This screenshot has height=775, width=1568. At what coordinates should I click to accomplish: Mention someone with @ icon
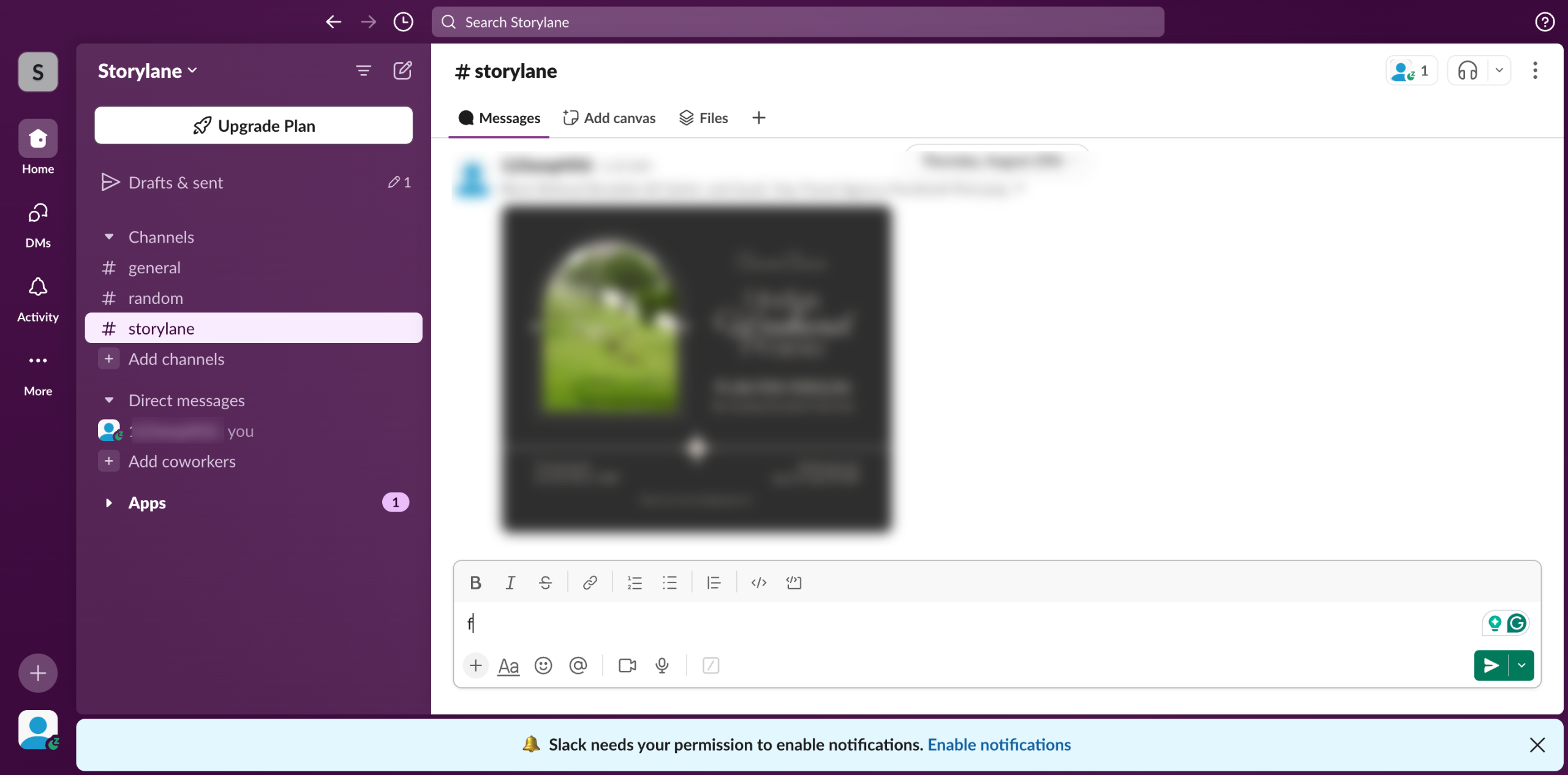[578, 665]
